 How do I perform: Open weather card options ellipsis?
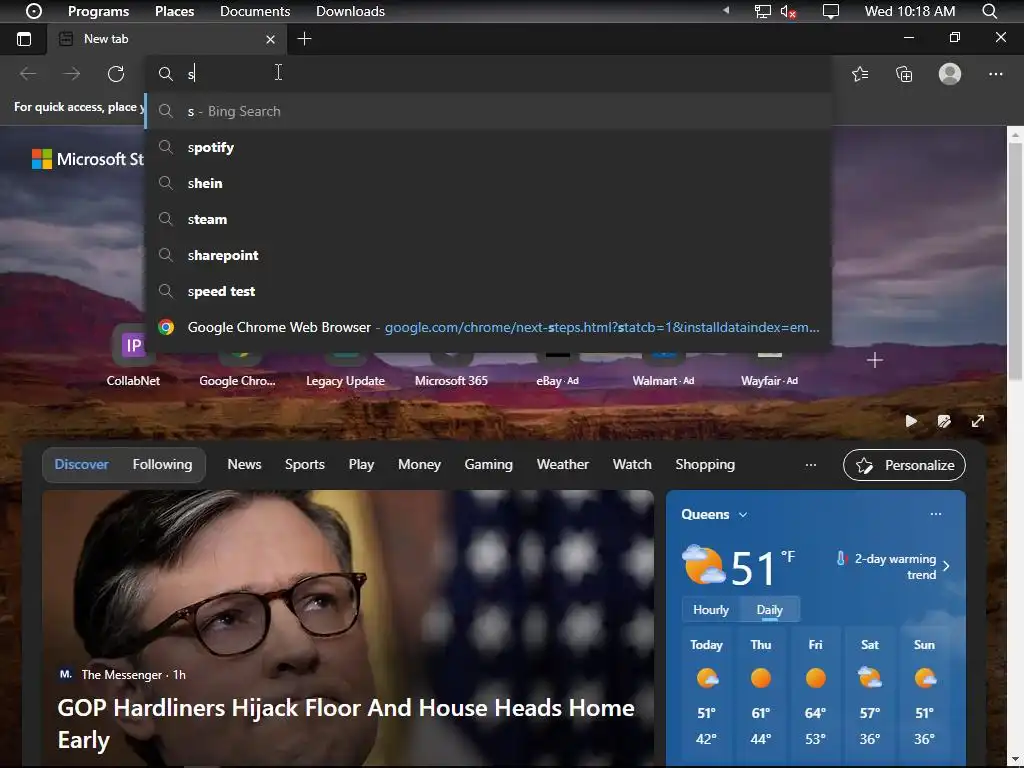[x=935, y=514]
